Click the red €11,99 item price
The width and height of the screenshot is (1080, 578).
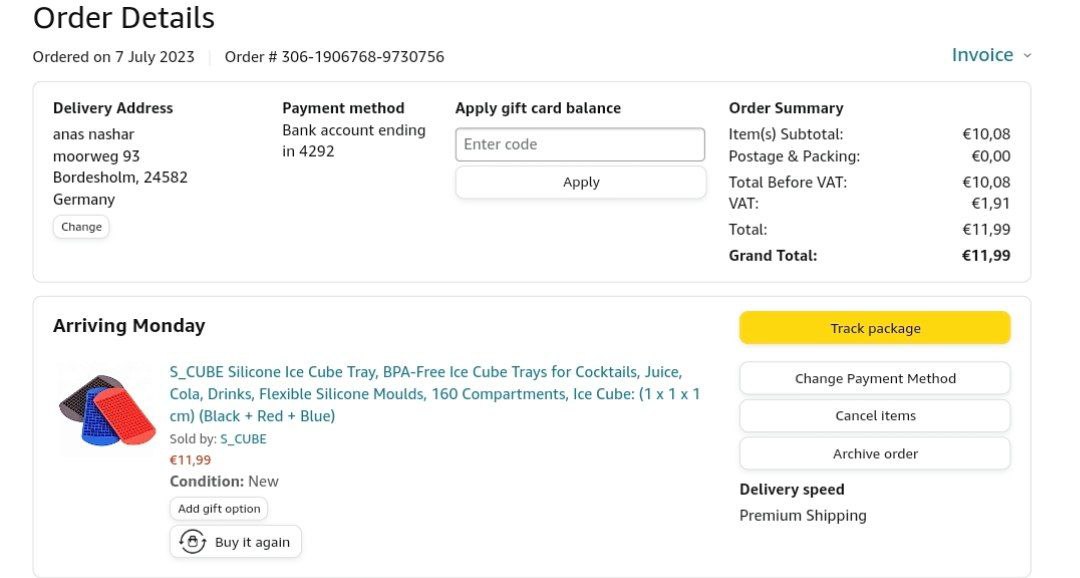(x=190, y=460)
